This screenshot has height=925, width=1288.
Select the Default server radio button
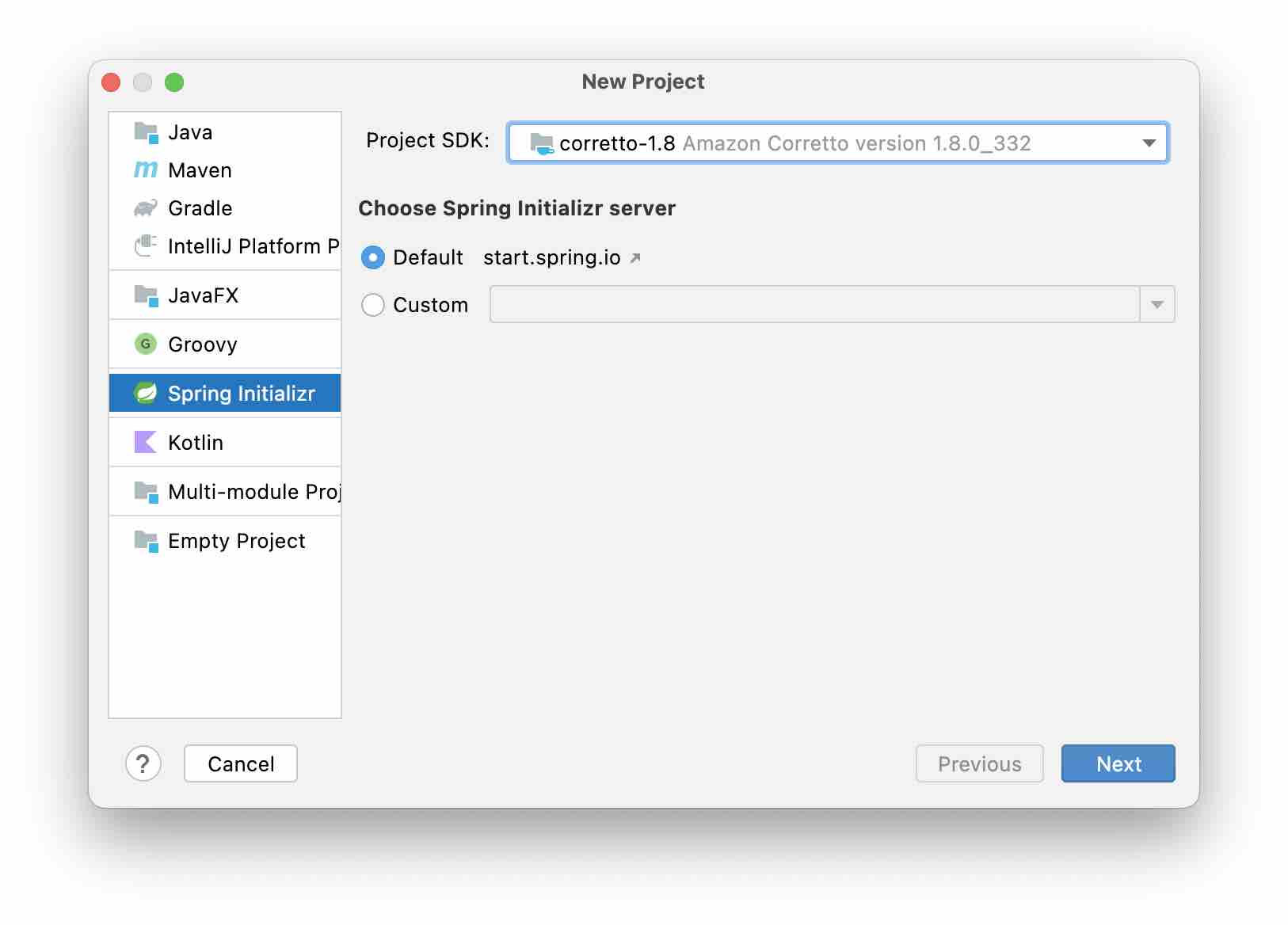coord(373,257)
